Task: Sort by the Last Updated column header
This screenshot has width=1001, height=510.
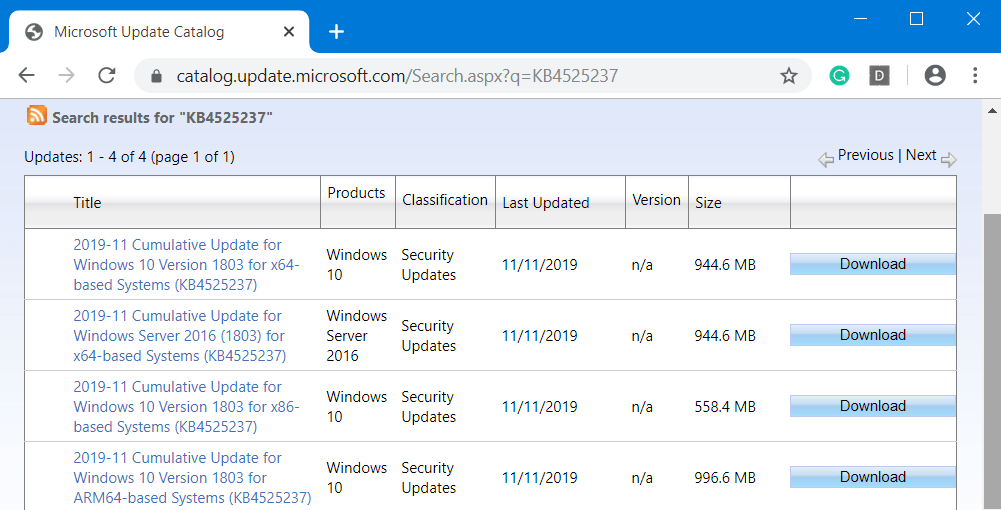Action: point(546,203)
